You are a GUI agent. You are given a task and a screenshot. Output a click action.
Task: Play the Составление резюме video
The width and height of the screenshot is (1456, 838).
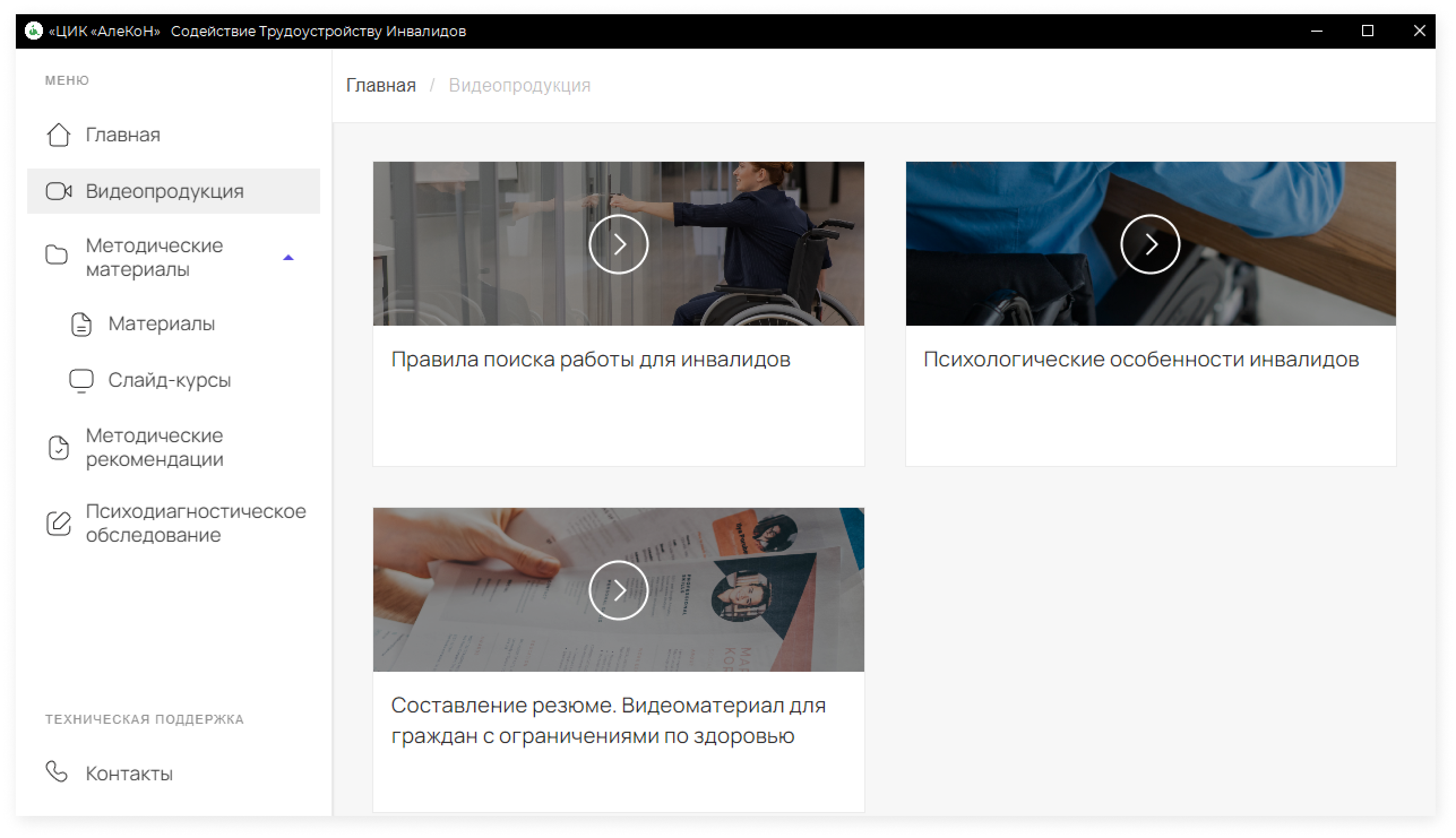(x=618, y=590)
